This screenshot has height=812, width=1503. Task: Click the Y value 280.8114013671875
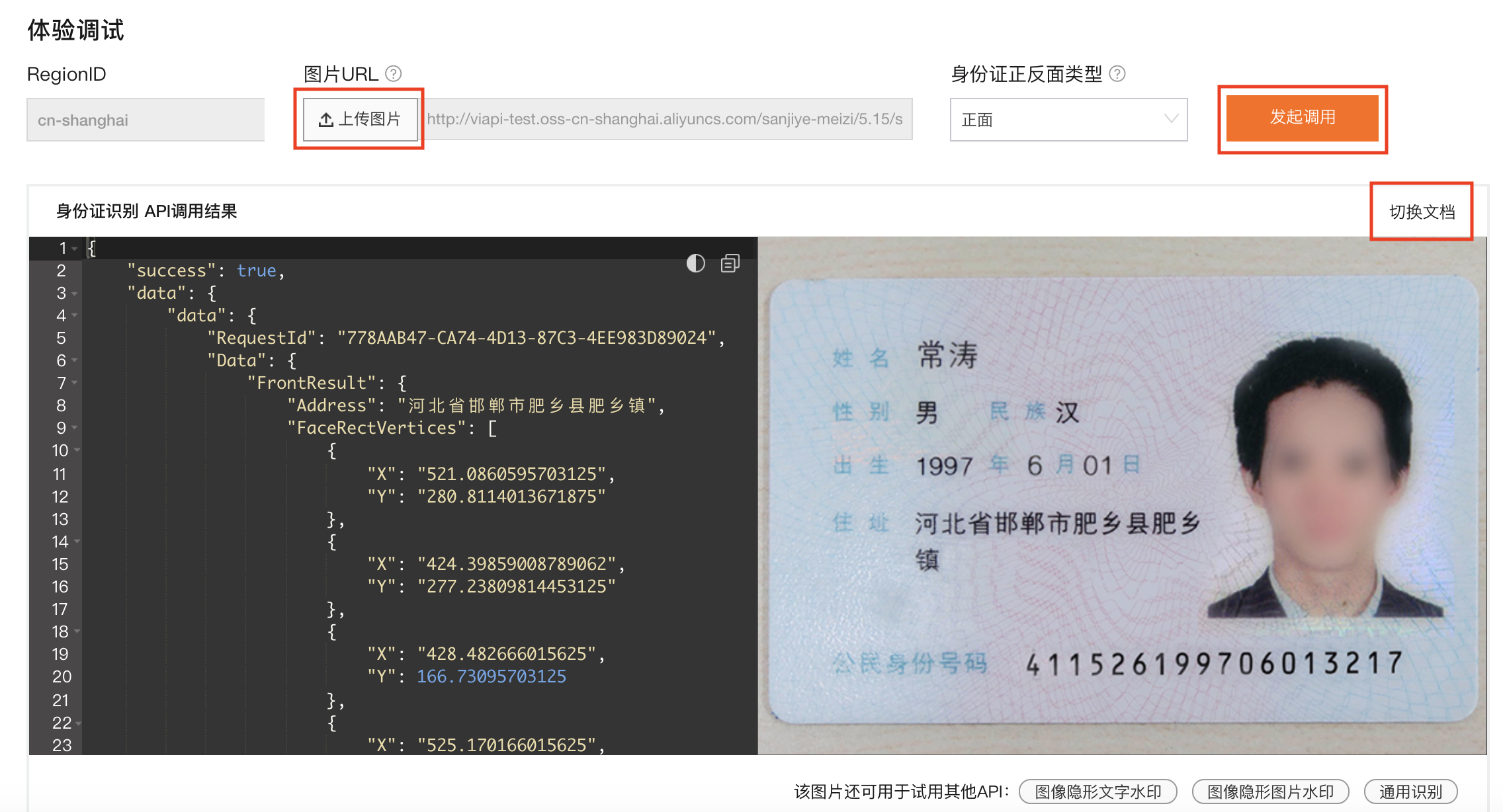click(x=512, y=497)
